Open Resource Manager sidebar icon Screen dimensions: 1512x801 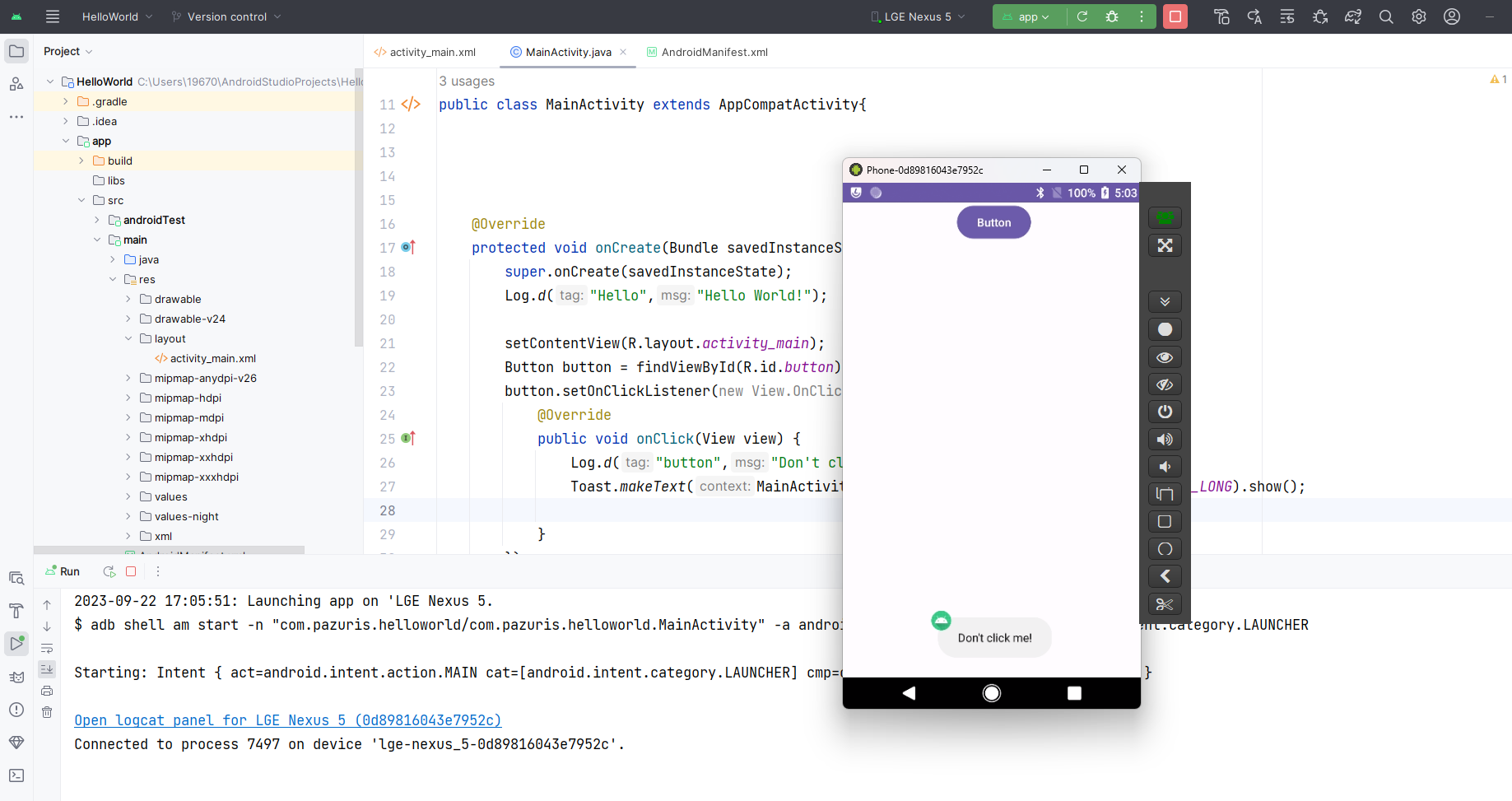[x=16, y=84]
